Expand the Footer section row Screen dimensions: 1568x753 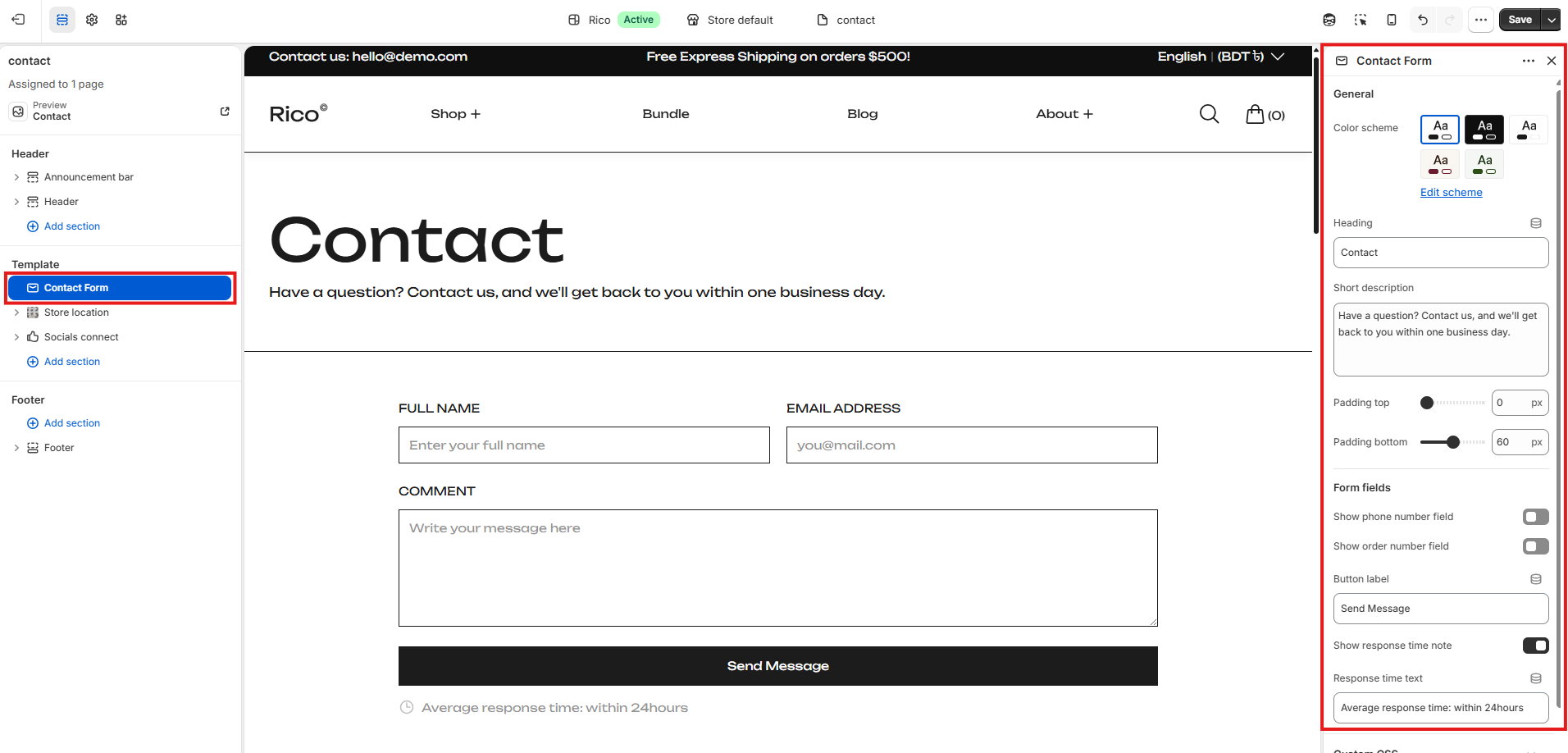click(x=16, y=448)
